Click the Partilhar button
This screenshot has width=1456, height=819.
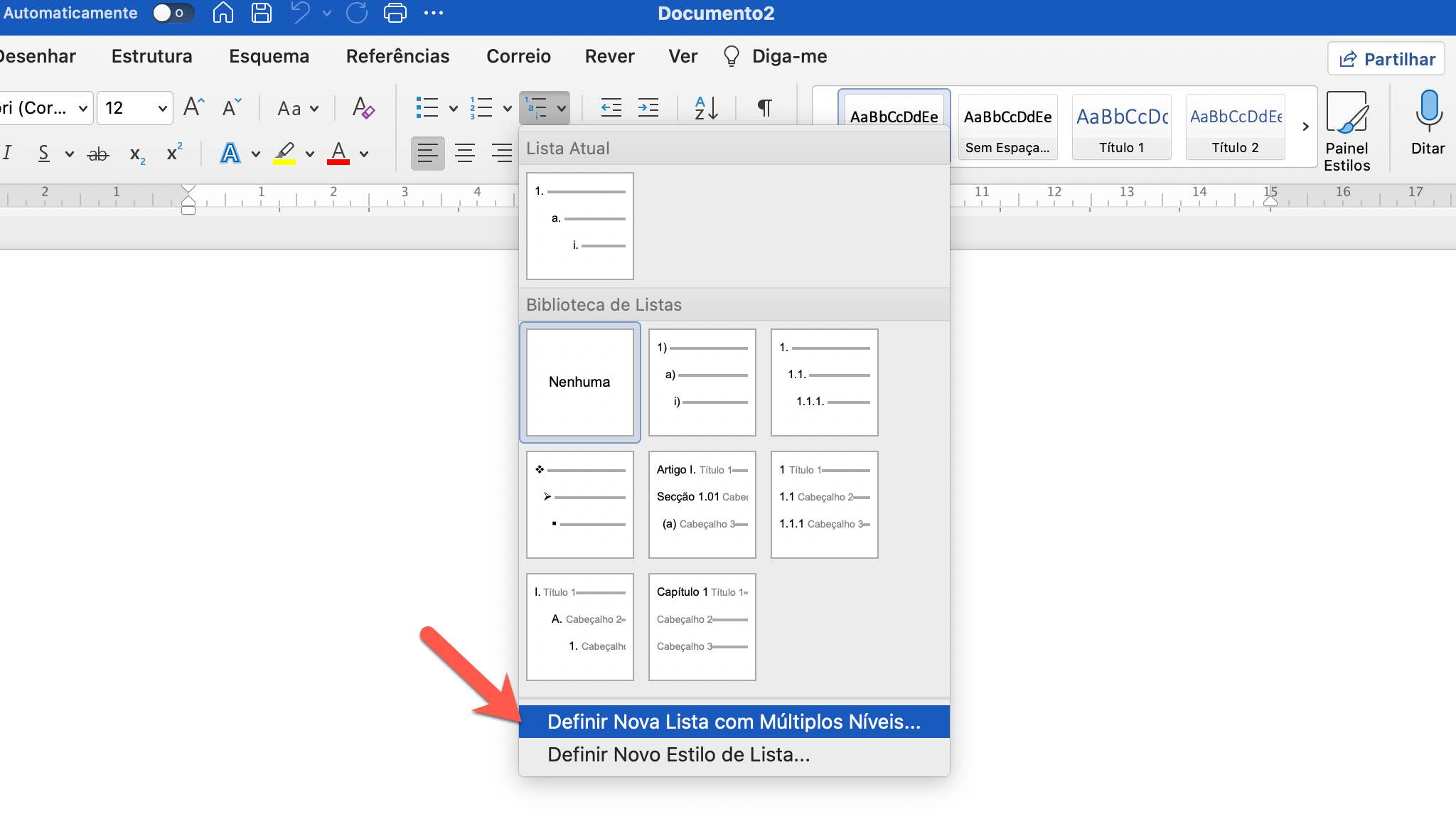click(x=1386, y=59)
